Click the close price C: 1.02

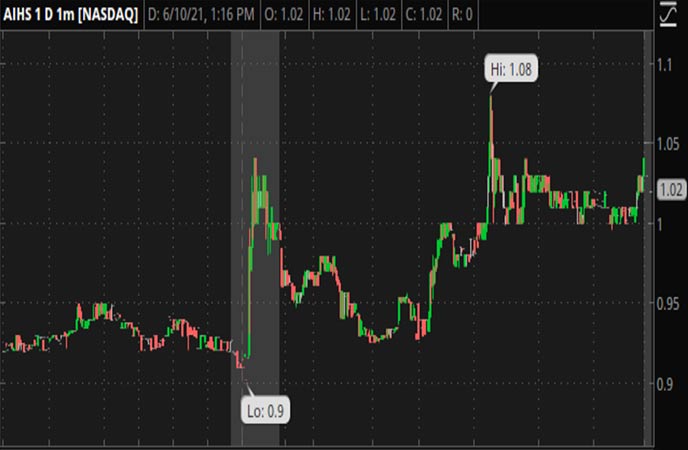point(424,14)
